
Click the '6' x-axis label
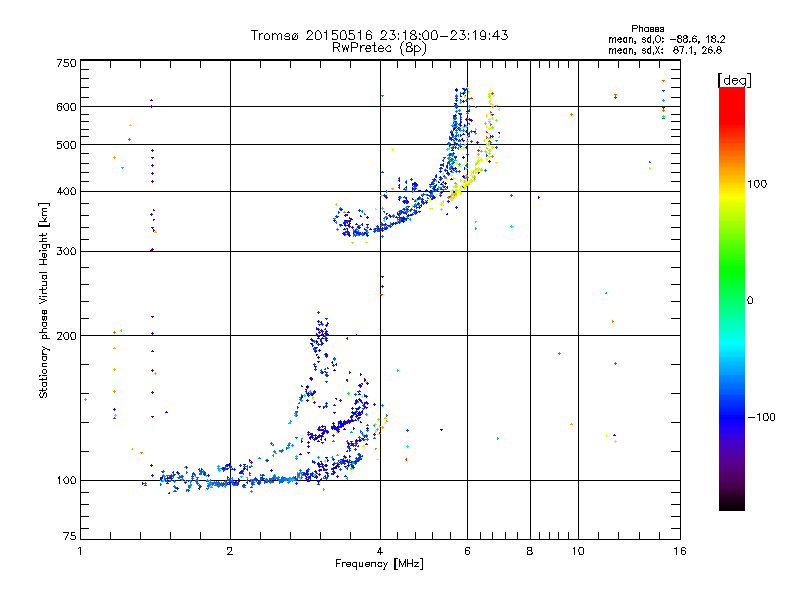(467, 551)
